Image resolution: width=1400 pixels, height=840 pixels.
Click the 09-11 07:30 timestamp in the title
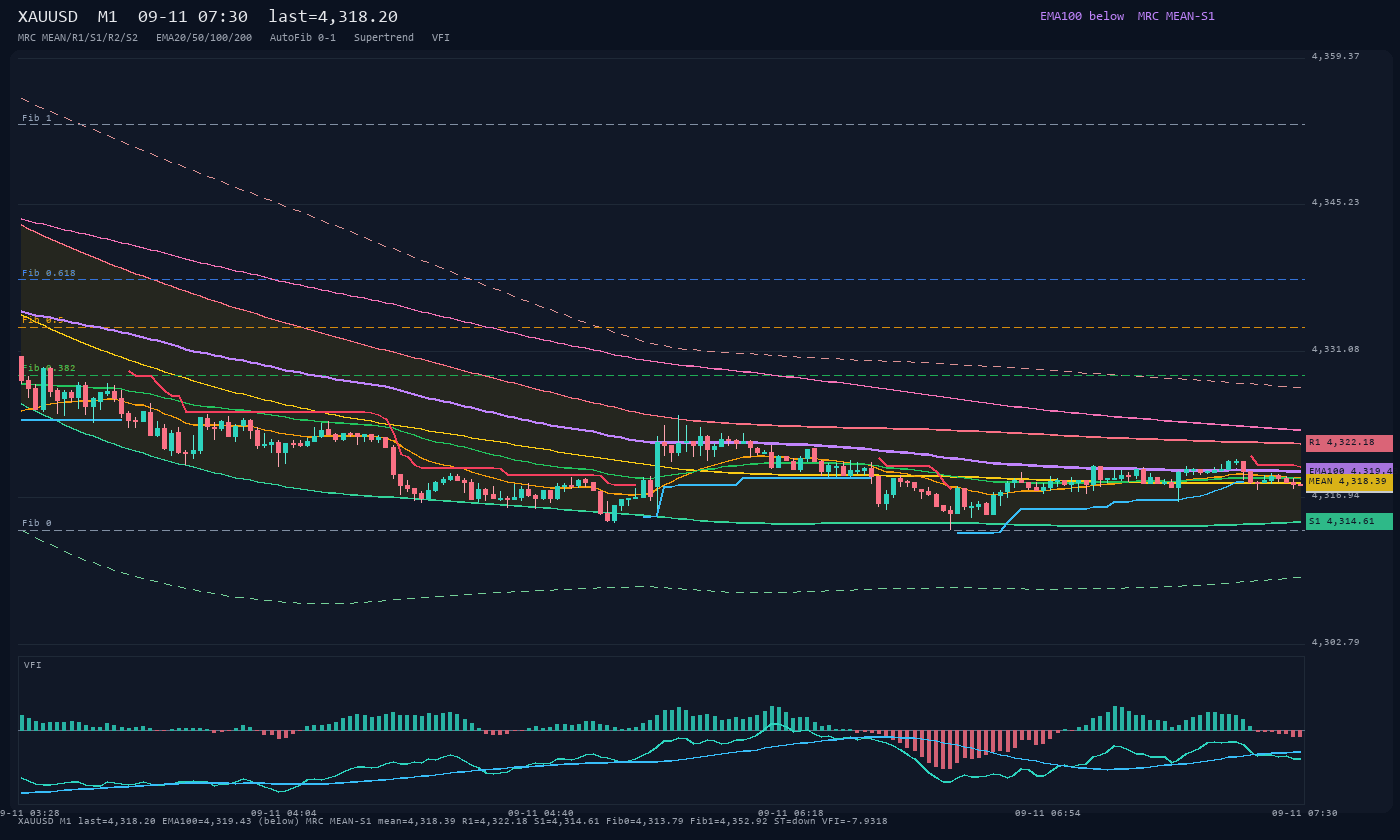[193, 17]
